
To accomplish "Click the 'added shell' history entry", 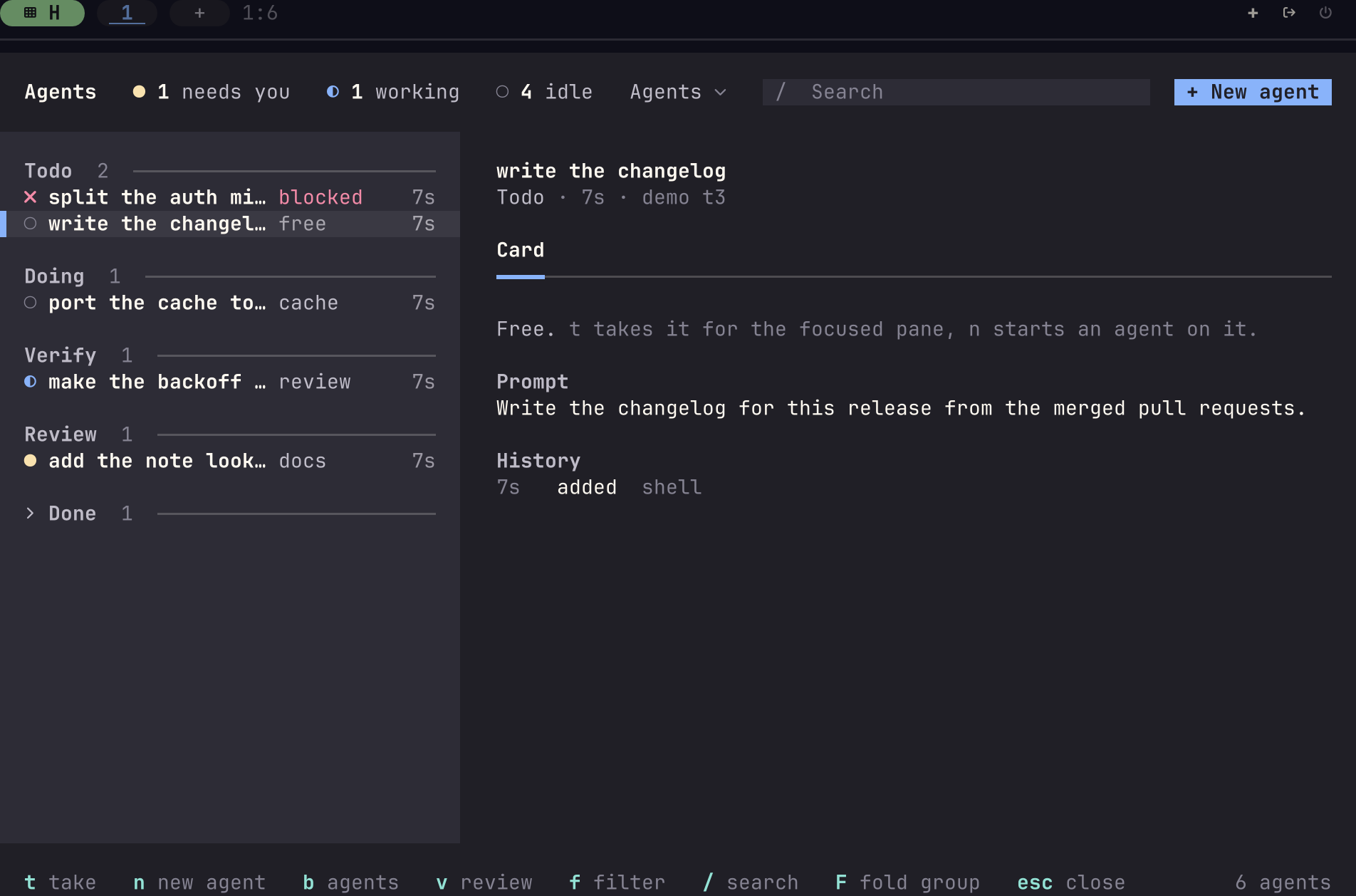I will (599, 487).
